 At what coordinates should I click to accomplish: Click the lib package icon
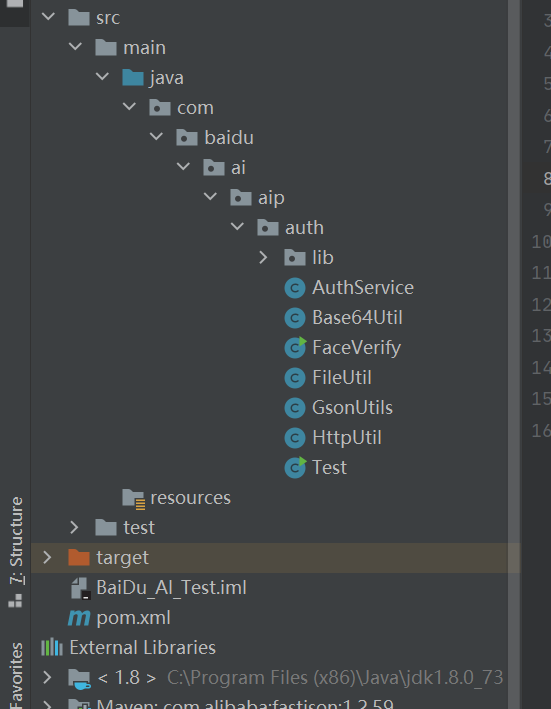295,257
